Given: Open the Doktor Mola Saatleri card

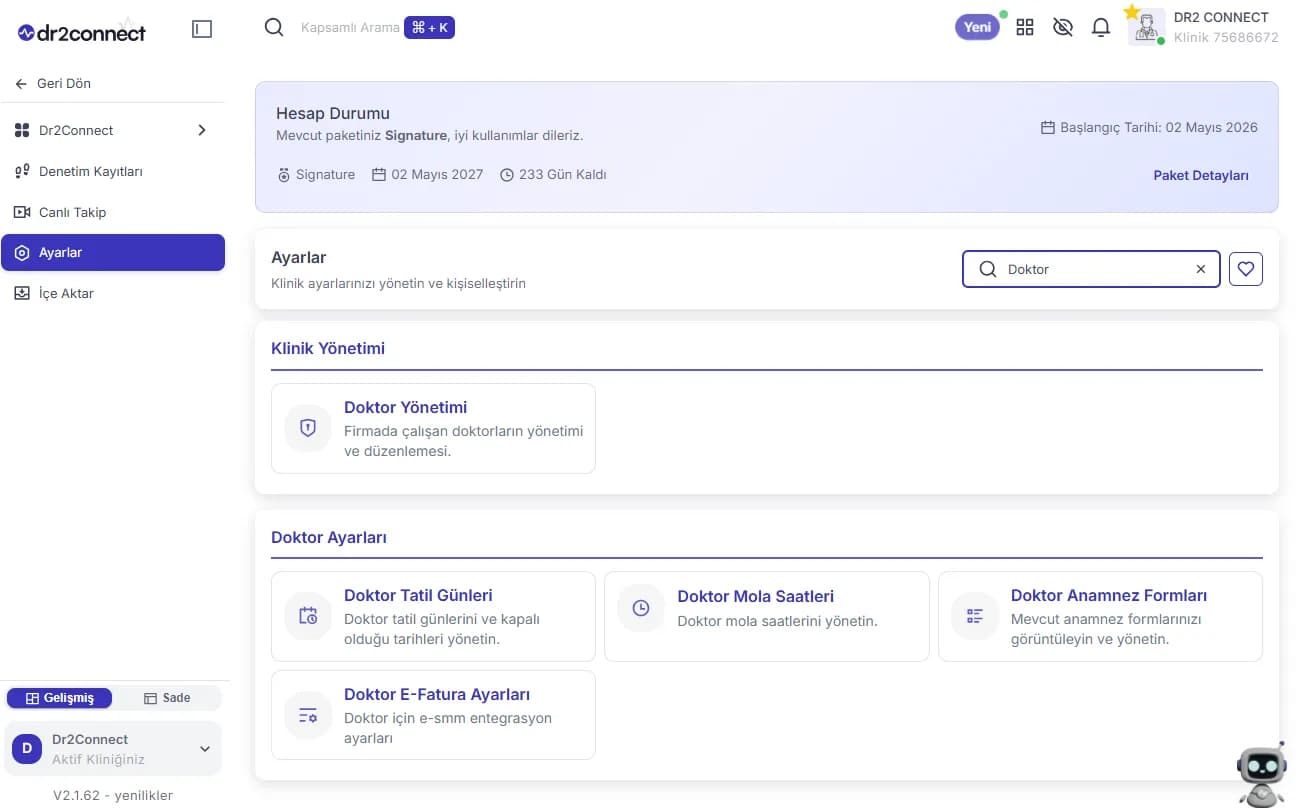Looking at the screenshot, I should (766, 616).
